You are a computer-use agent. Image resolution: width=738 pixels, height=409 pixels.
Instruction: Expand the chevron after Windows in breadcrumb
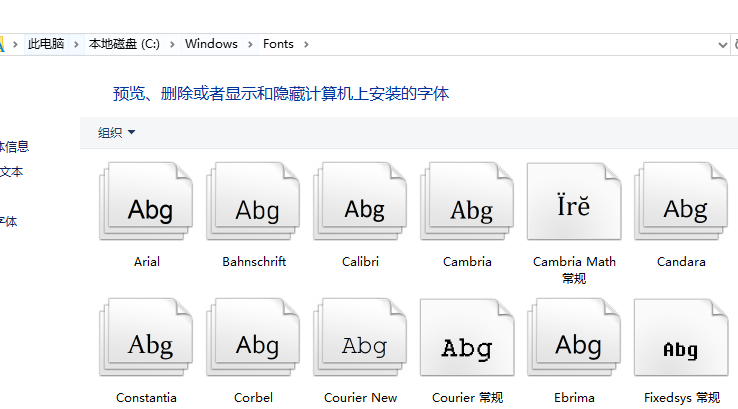pyautogui.click(x=250, y=44)
